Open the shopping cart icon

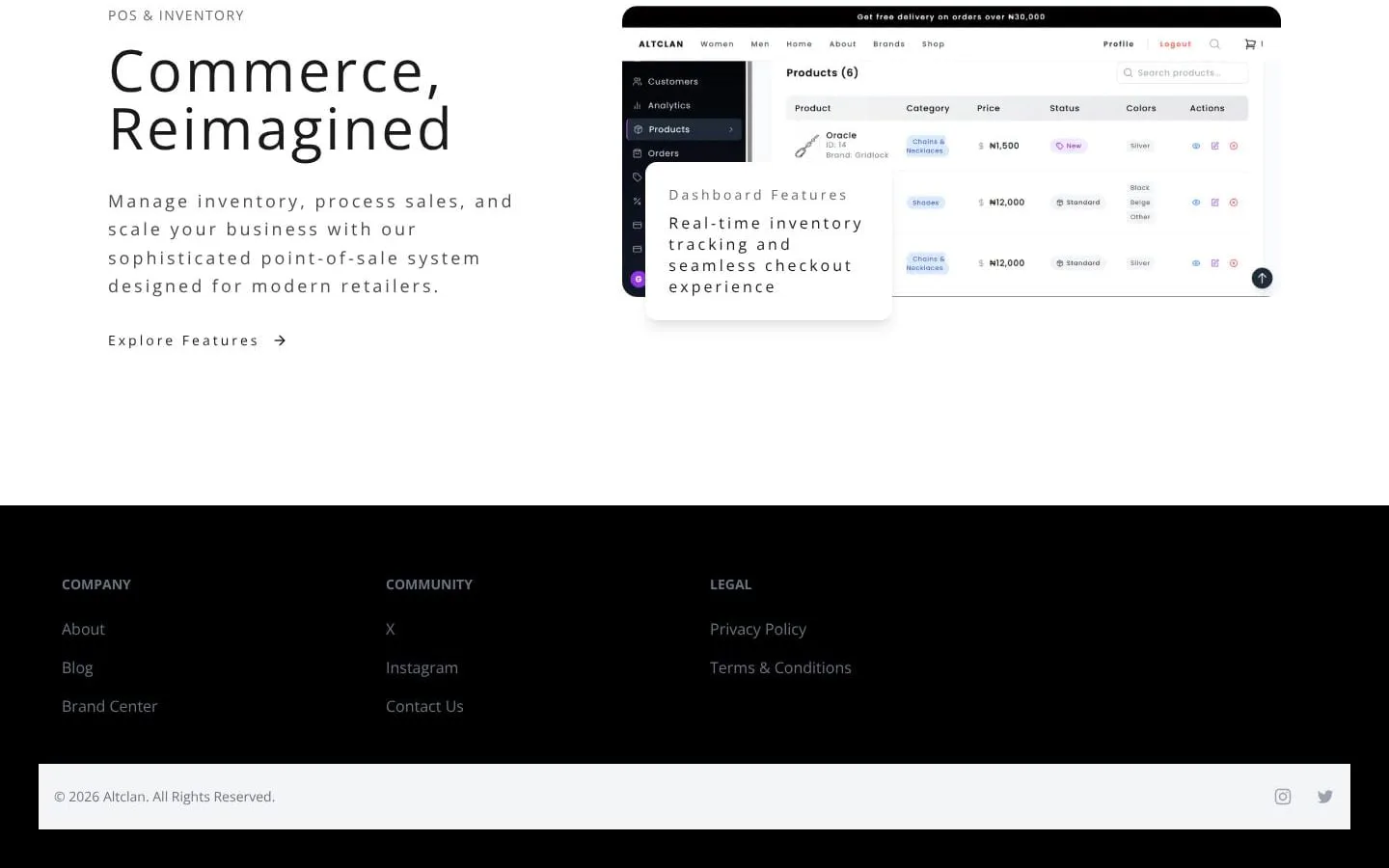(1250, 44)
